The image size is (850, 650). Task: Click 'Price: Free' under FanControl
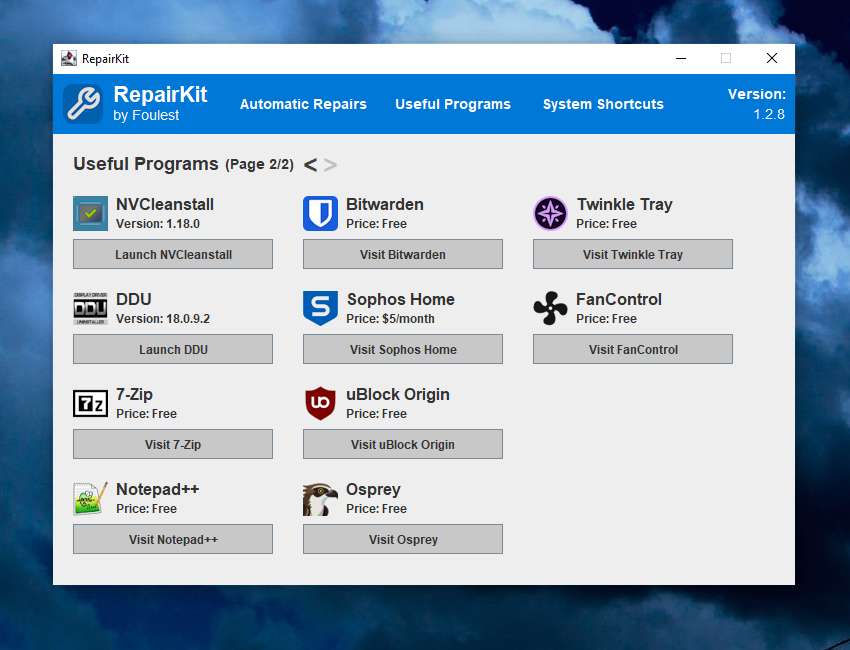[x=607, y=319]
